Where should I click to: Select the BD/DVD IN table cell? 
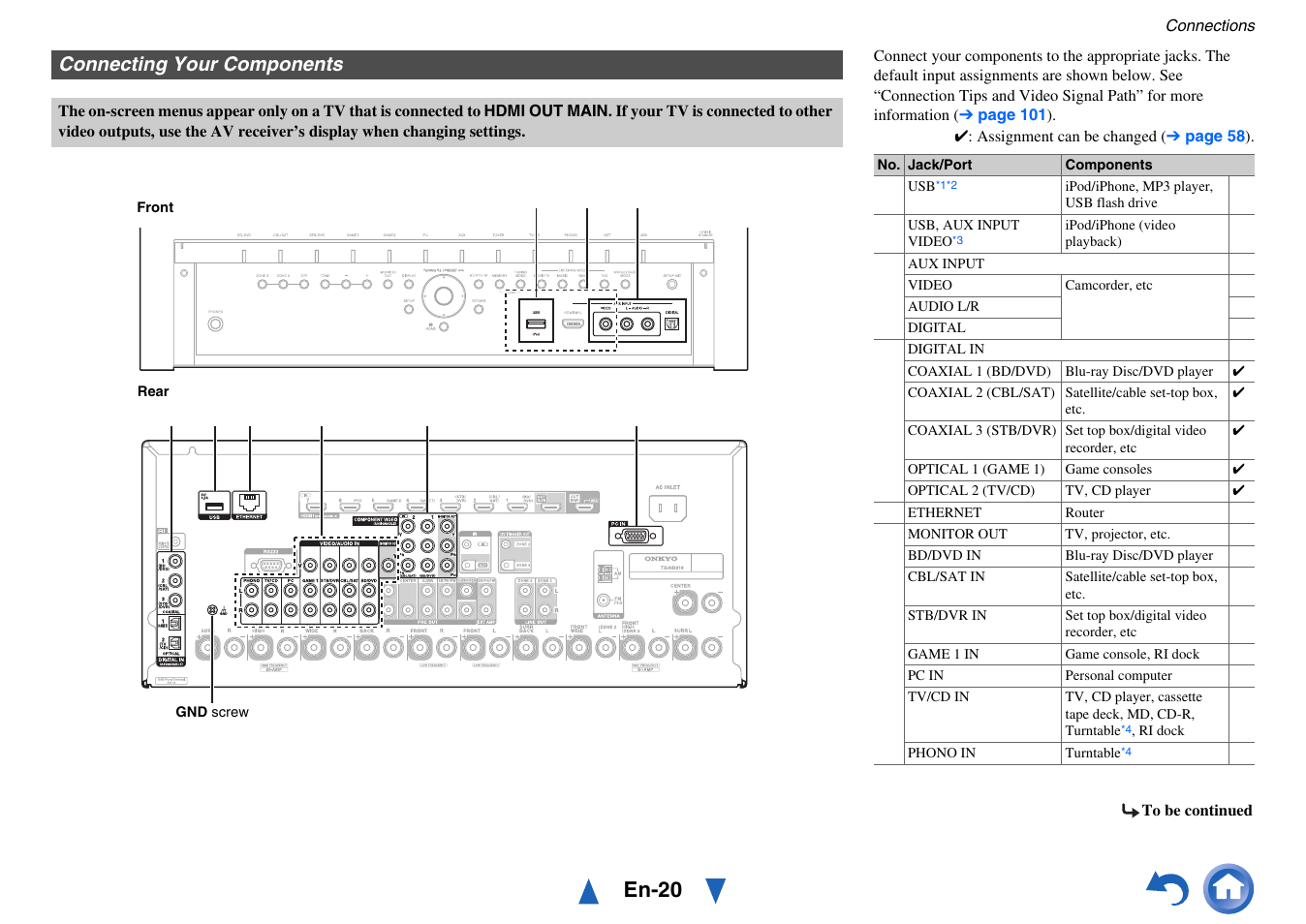[x=982, y=555]
